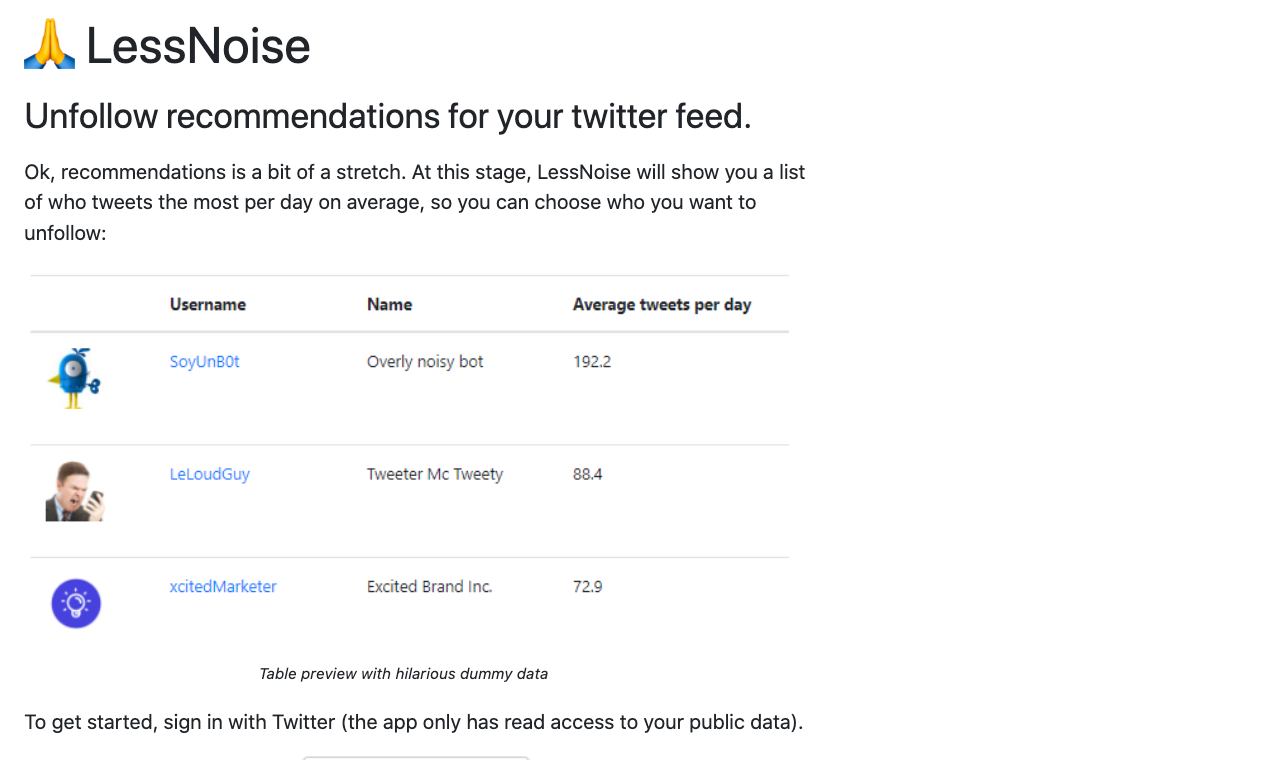Select the 'Overly noisy bot' name cell

tap(425, 362)
